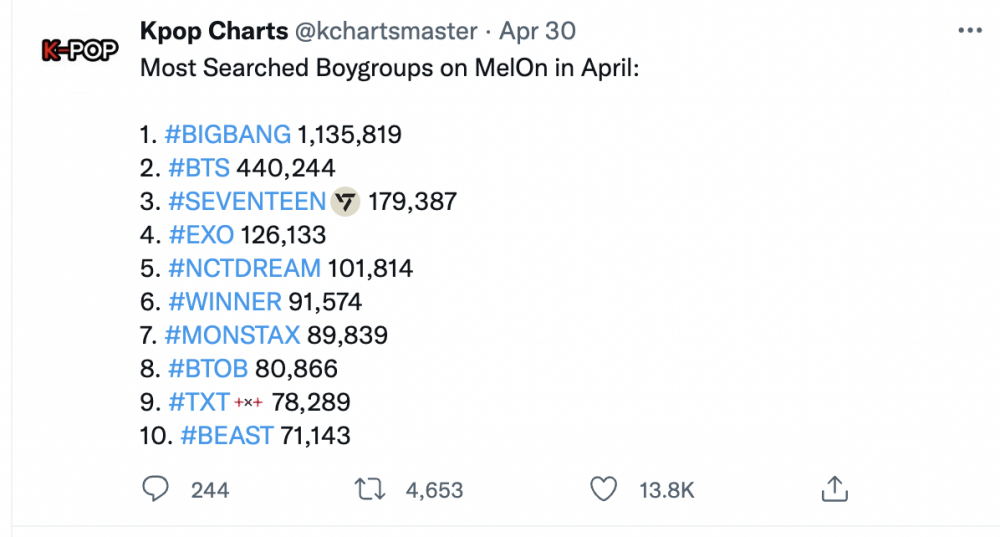Click the #MONSTAX hashtag
This screenshot has width=1000, height=537.
click(x=235, y=335)
